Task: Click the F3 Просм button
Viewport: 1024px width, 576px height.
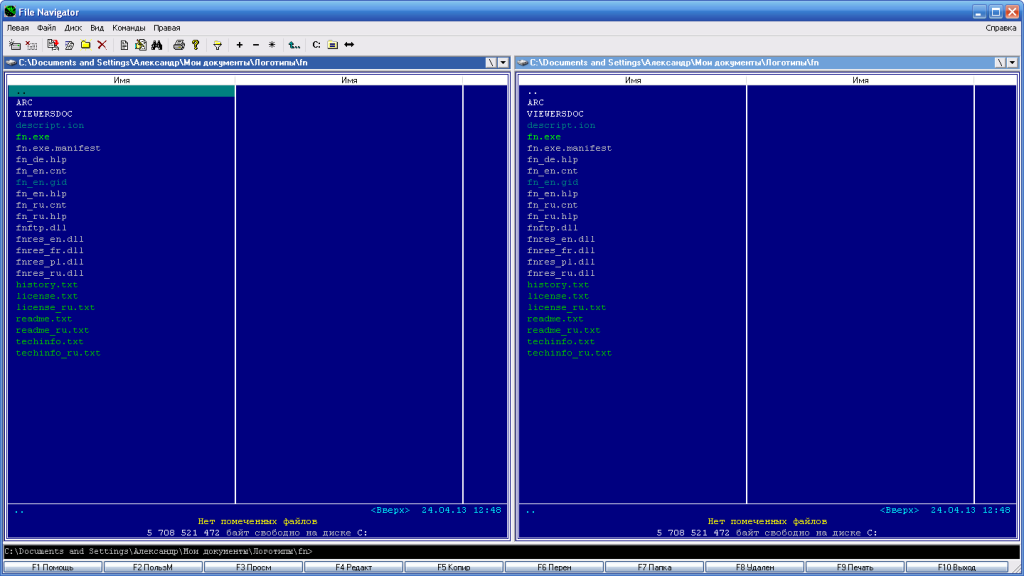Action: [x=253, y=568]
